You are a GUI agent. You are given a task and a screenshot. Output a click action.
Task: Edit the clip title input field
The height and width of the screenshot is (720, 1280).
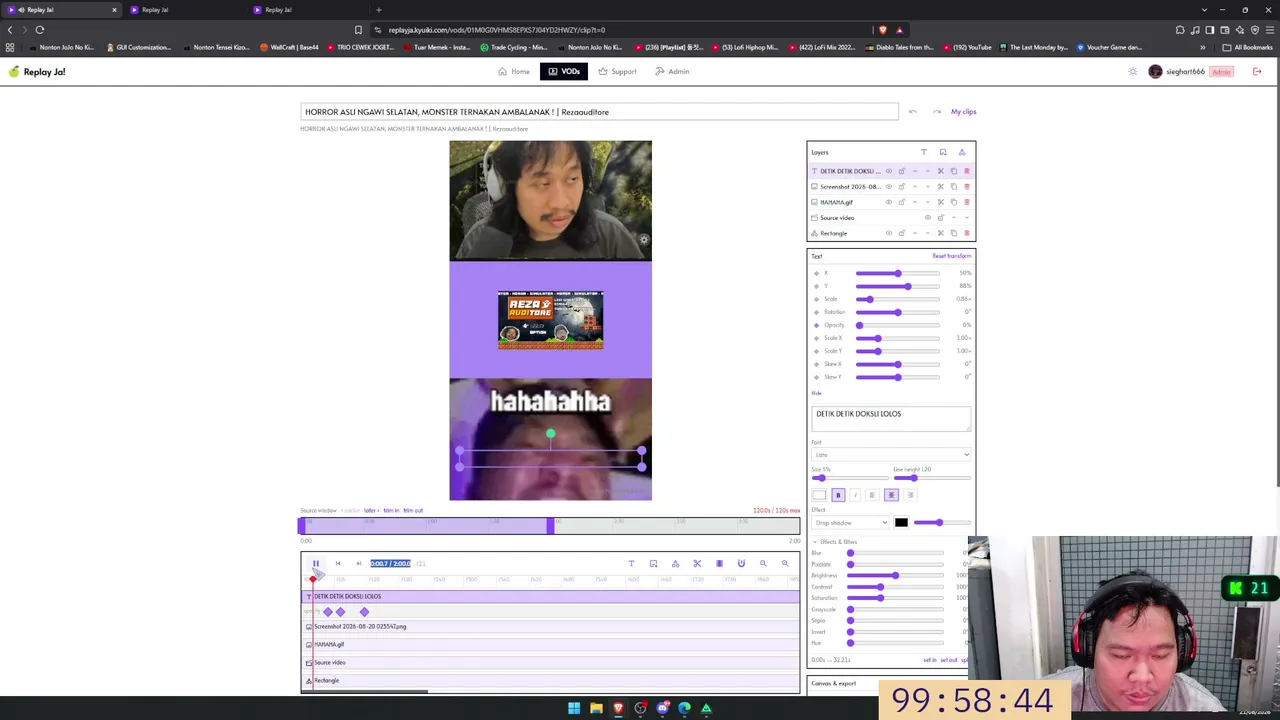click(x=599, y=112)
